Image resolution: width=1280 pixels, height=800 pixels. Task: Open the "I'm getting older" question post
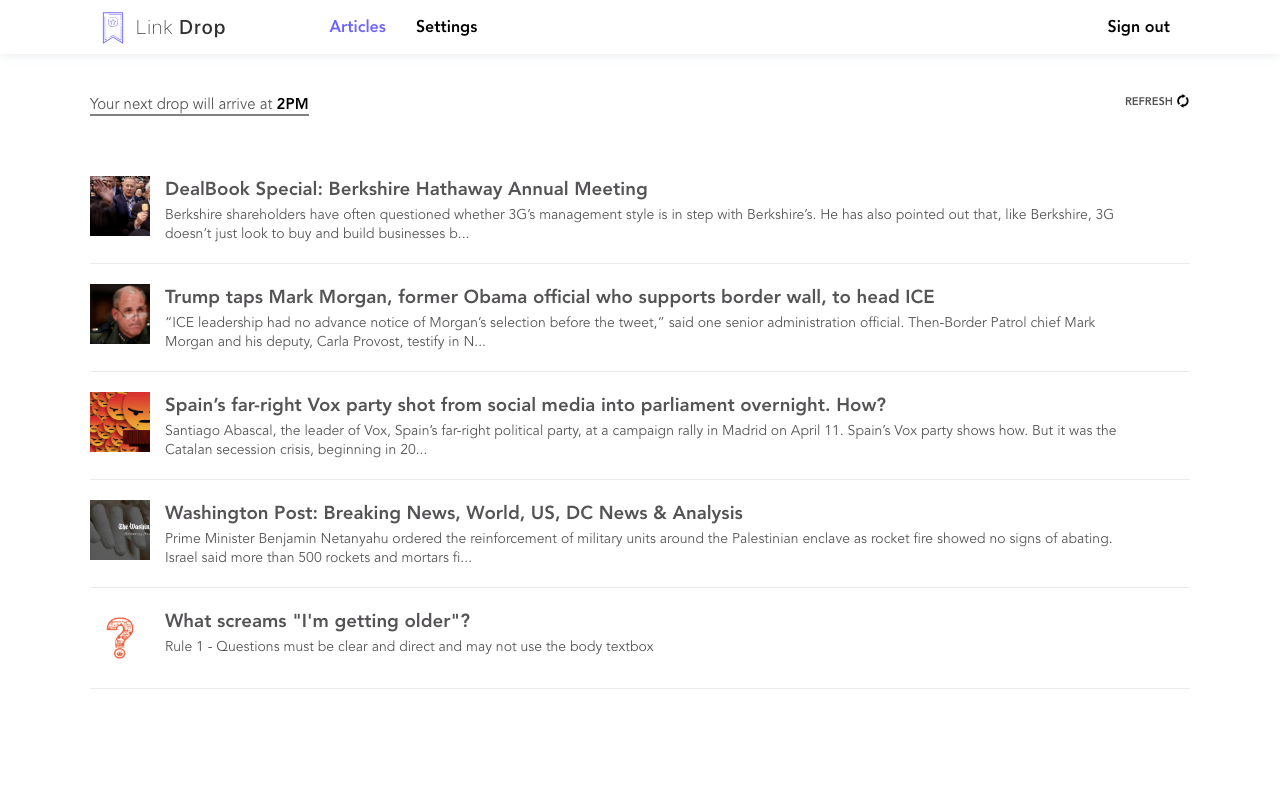click(317, 621)
